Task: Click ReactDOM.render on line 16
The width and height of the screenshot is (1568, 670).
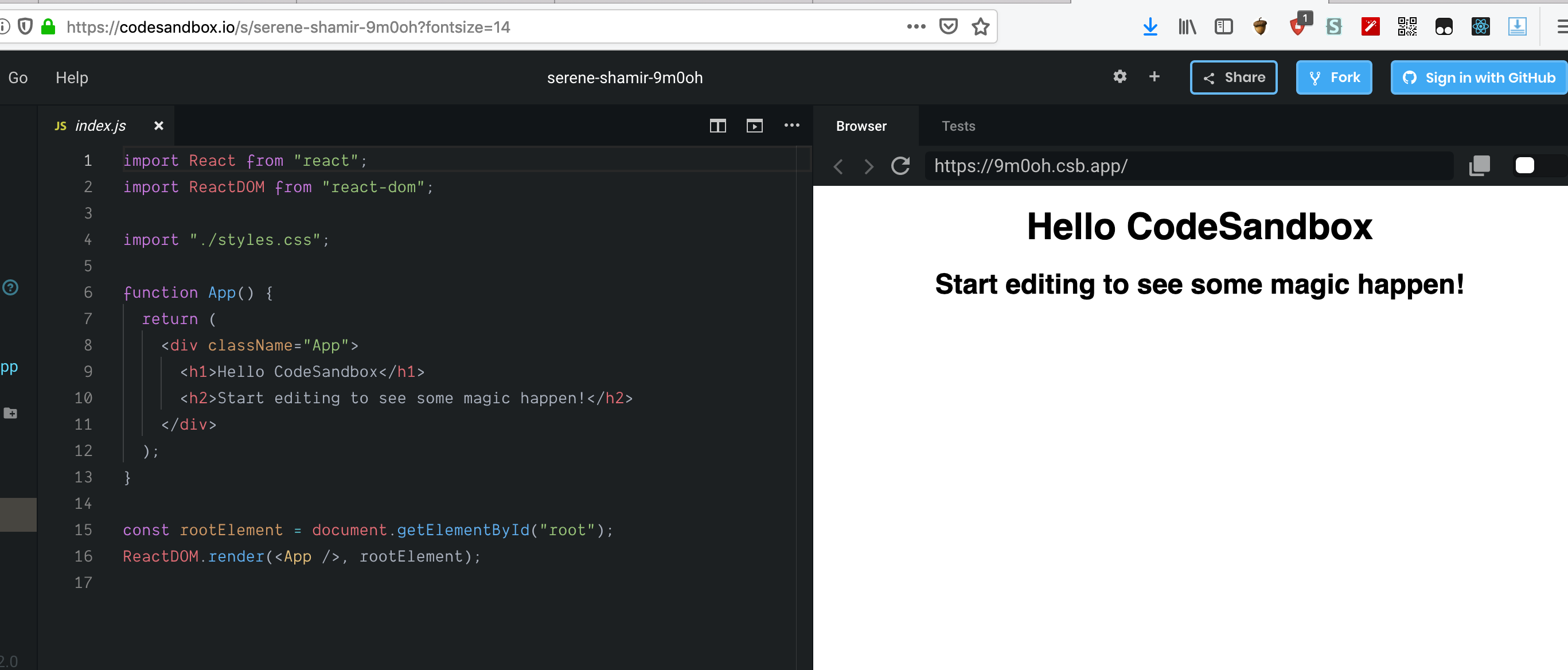Action: 194,557
